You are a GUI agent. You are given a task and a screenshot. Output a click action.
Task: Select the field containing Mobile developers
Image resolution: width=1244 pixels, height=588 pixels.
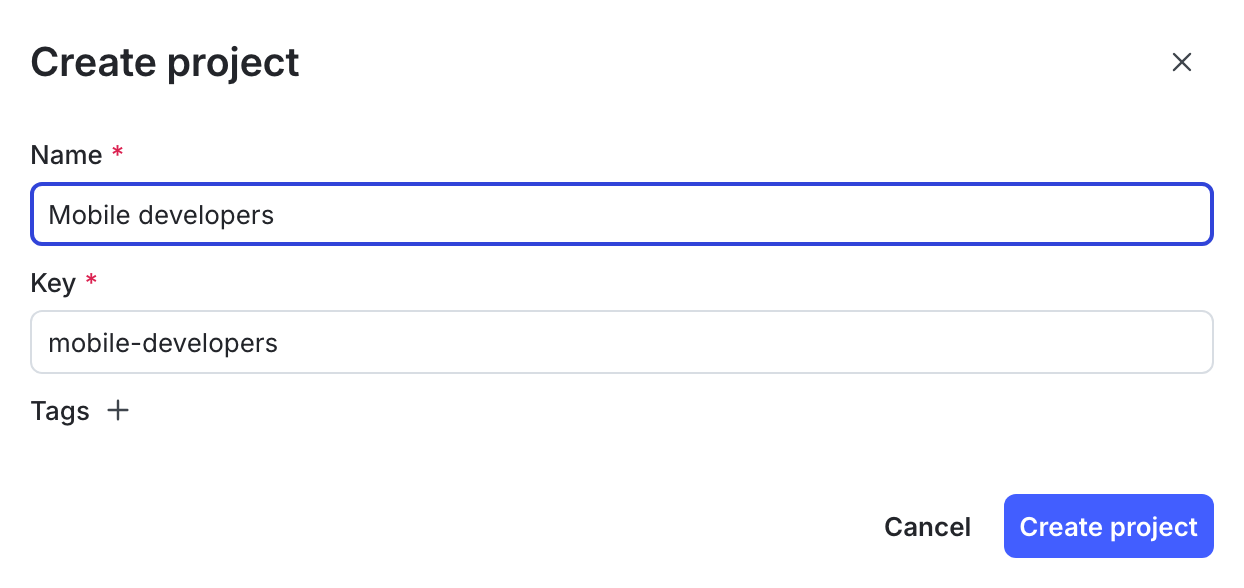tap(620, 214)
